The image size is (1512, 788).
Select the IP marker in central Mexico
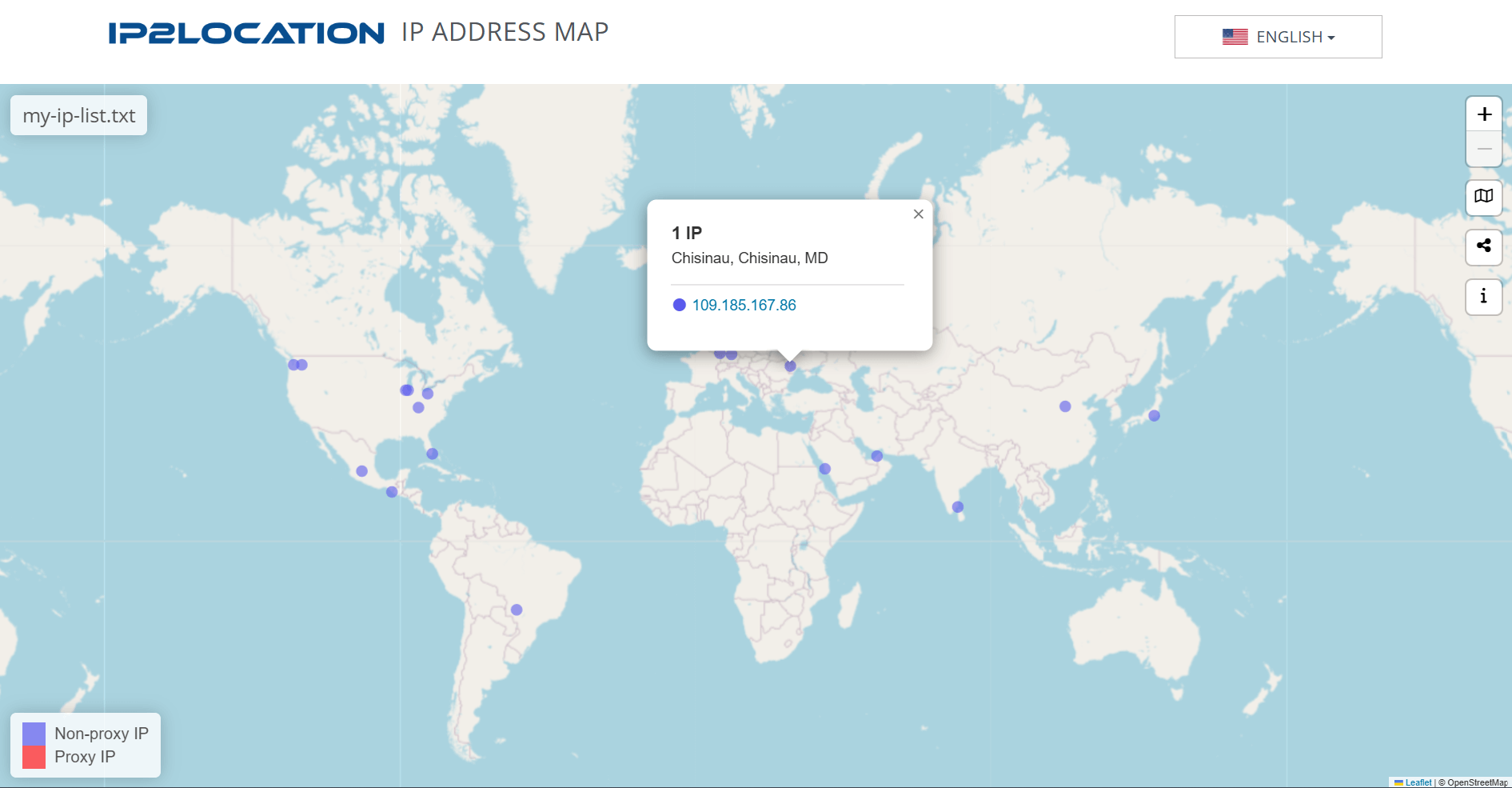pos(362,471)
